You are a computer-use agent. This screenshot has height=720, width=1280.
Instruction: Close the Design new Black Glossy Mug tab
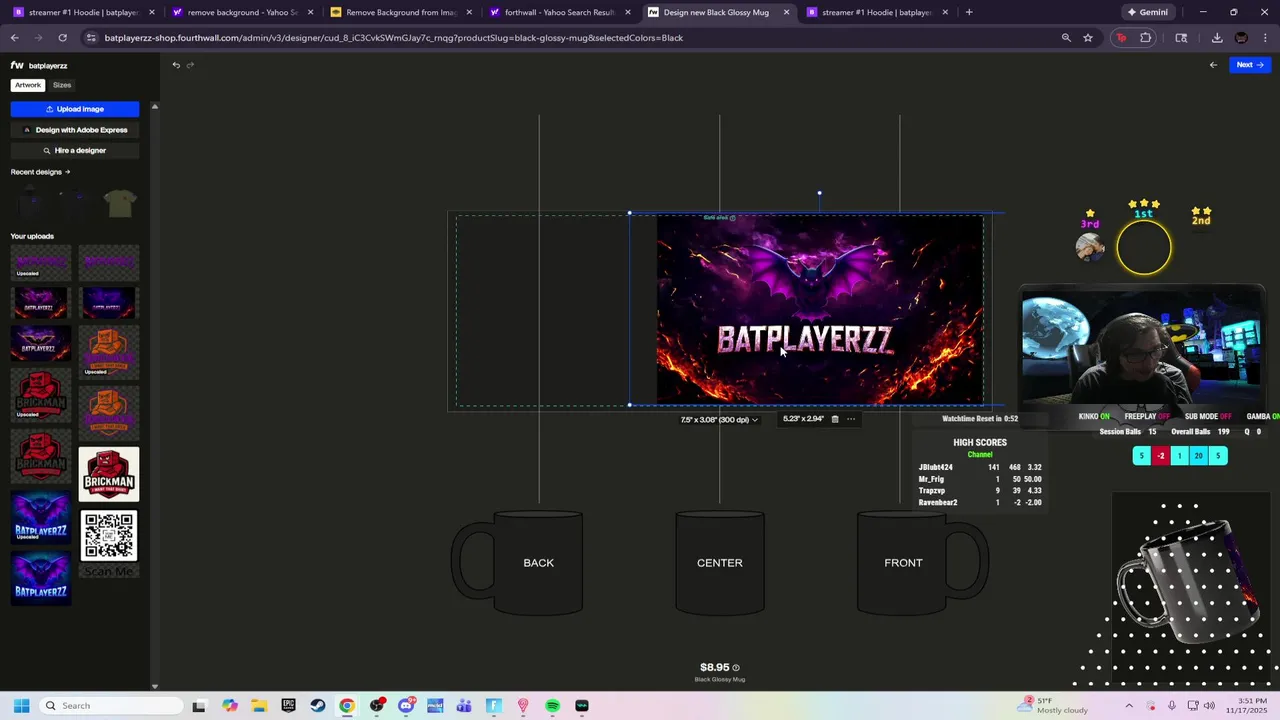(x=786, y=12)
